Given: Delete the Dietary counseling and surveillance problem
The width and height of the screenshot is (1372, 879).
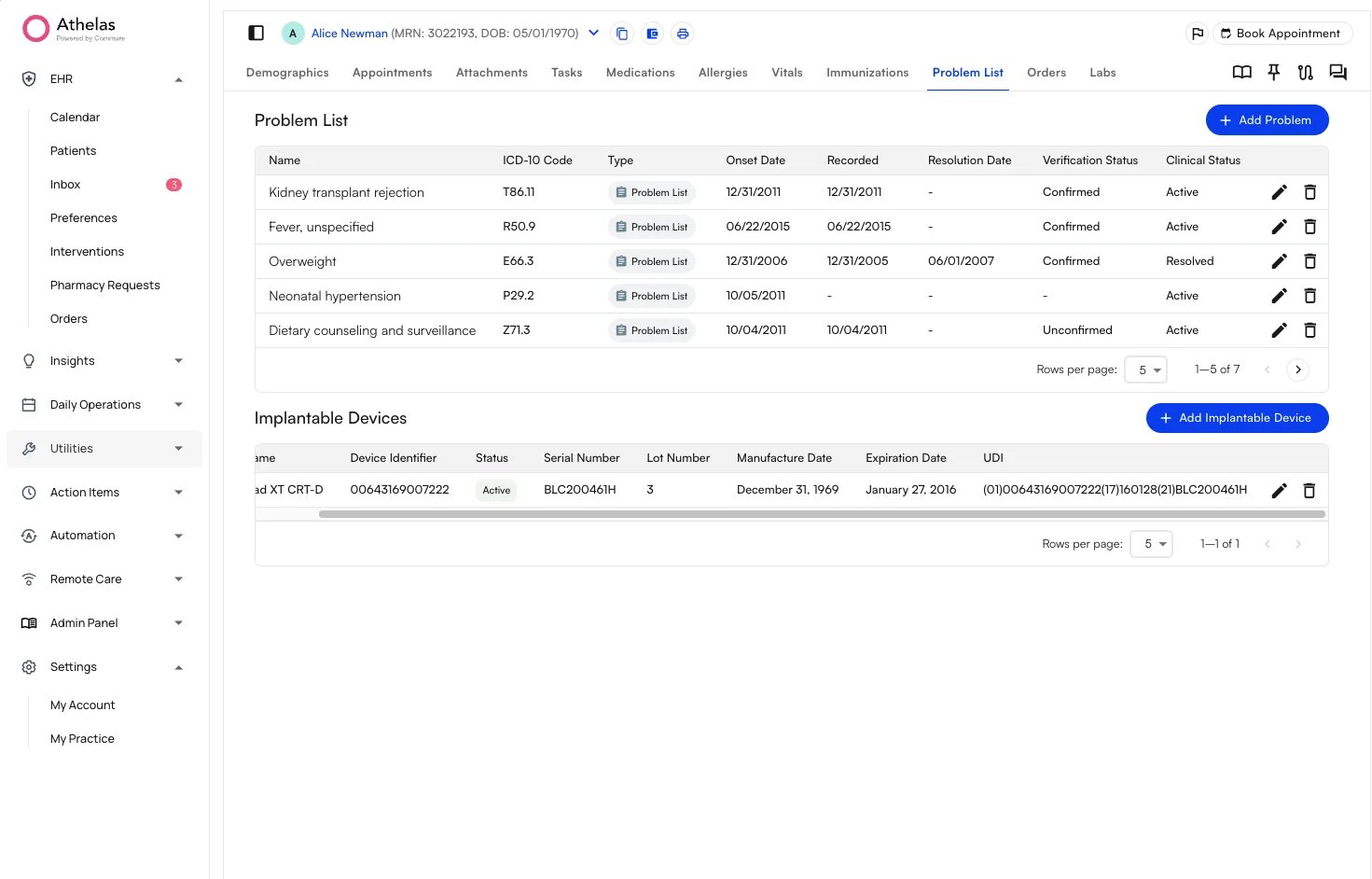Looking at the screenshot, I should tap(1310, 330).
